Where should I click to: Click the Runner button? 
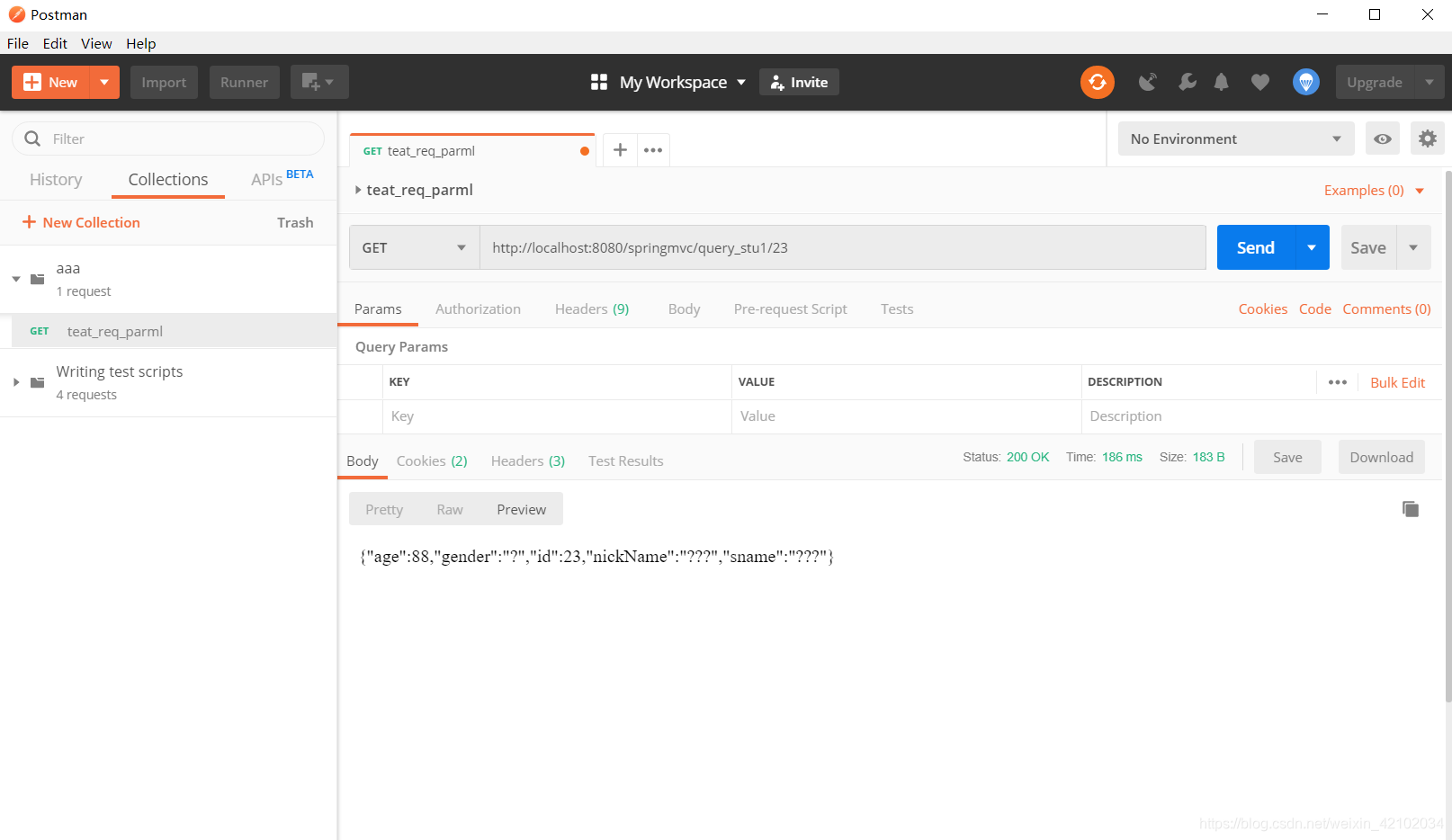coord(245,82)
